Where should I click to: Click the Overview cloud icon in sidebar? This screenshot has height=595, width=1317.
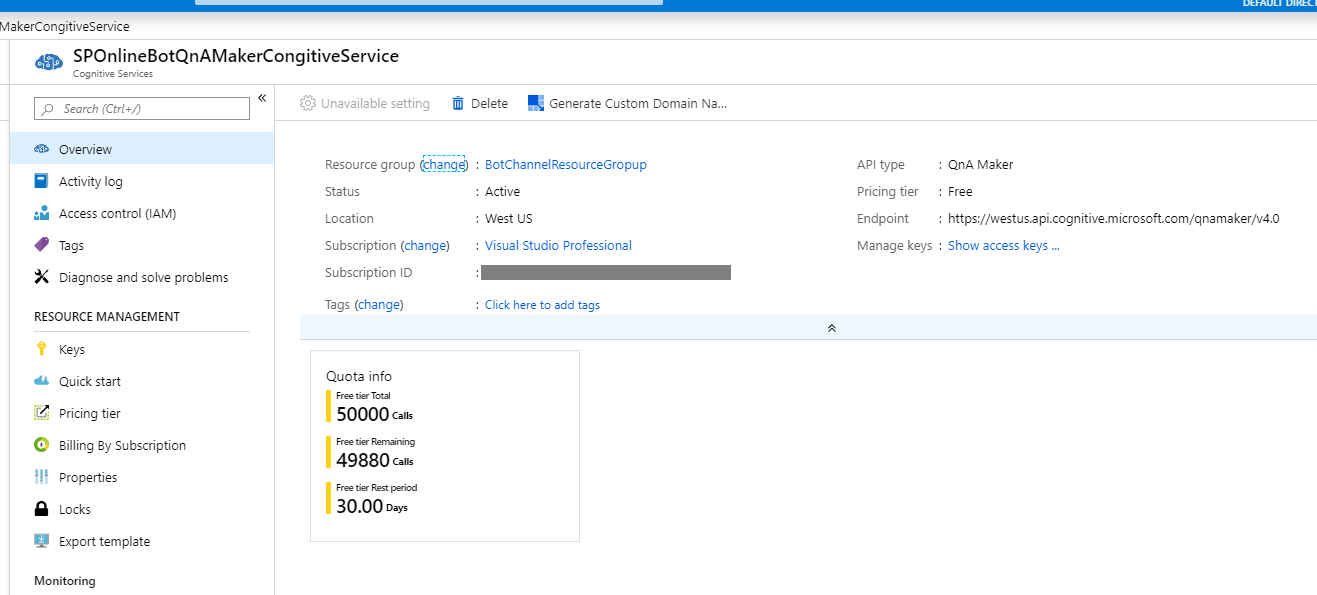click(41, 149)
